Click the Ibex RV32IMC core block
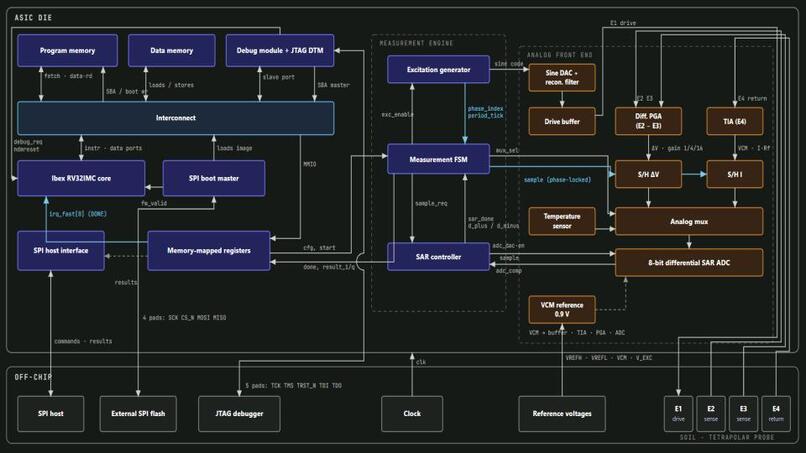 click(81, 178)
